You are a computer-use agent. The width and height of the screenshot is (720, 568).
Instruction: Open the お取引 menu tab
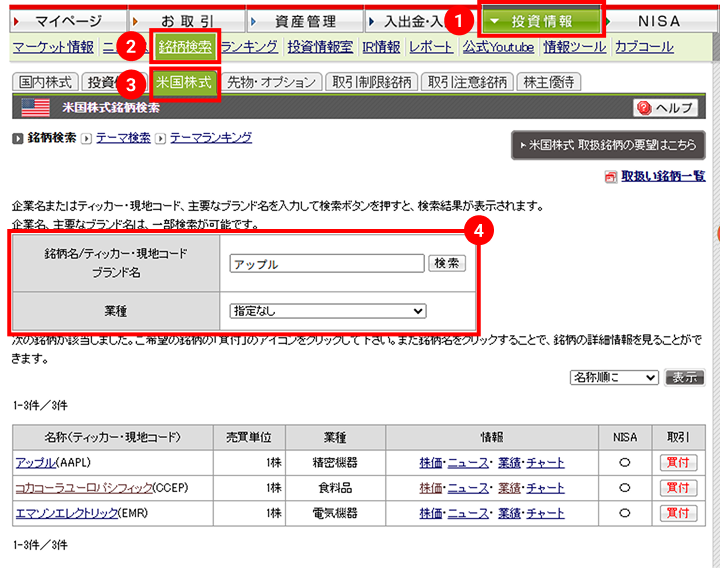click(187, 21)
